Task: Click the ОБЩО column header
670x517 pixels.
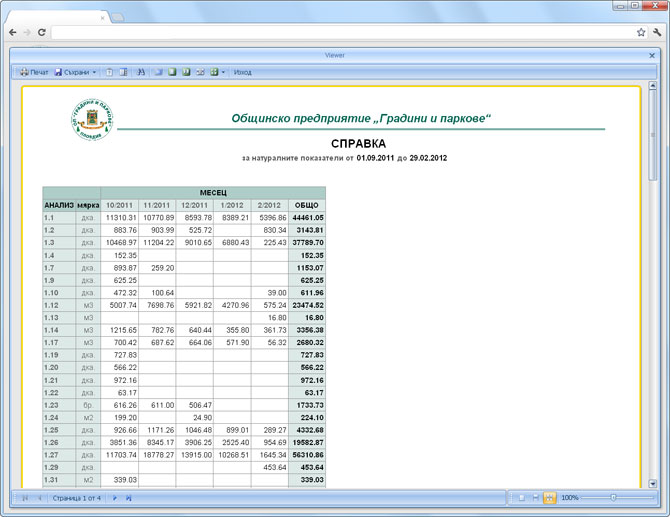Action: coord(307,205)
